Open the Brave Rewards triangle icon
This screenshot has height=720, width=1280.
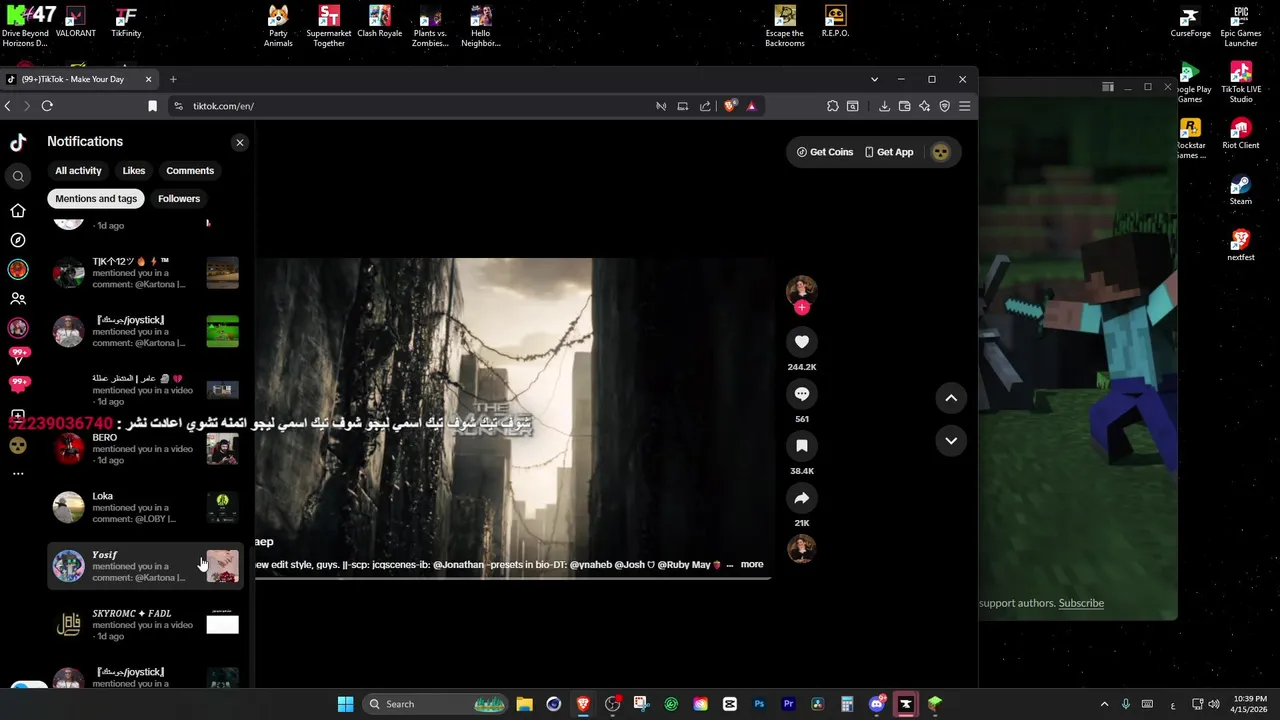pos(751,106)
